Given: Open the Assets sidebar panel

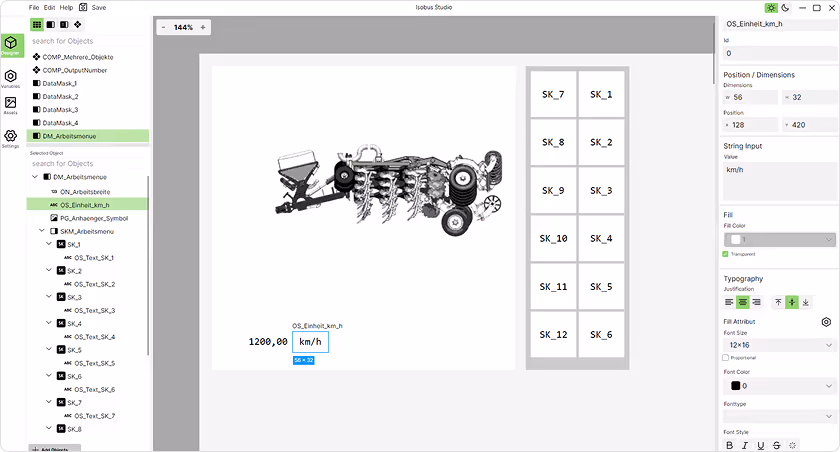Looking at the screenshot, I should point(10,105).
